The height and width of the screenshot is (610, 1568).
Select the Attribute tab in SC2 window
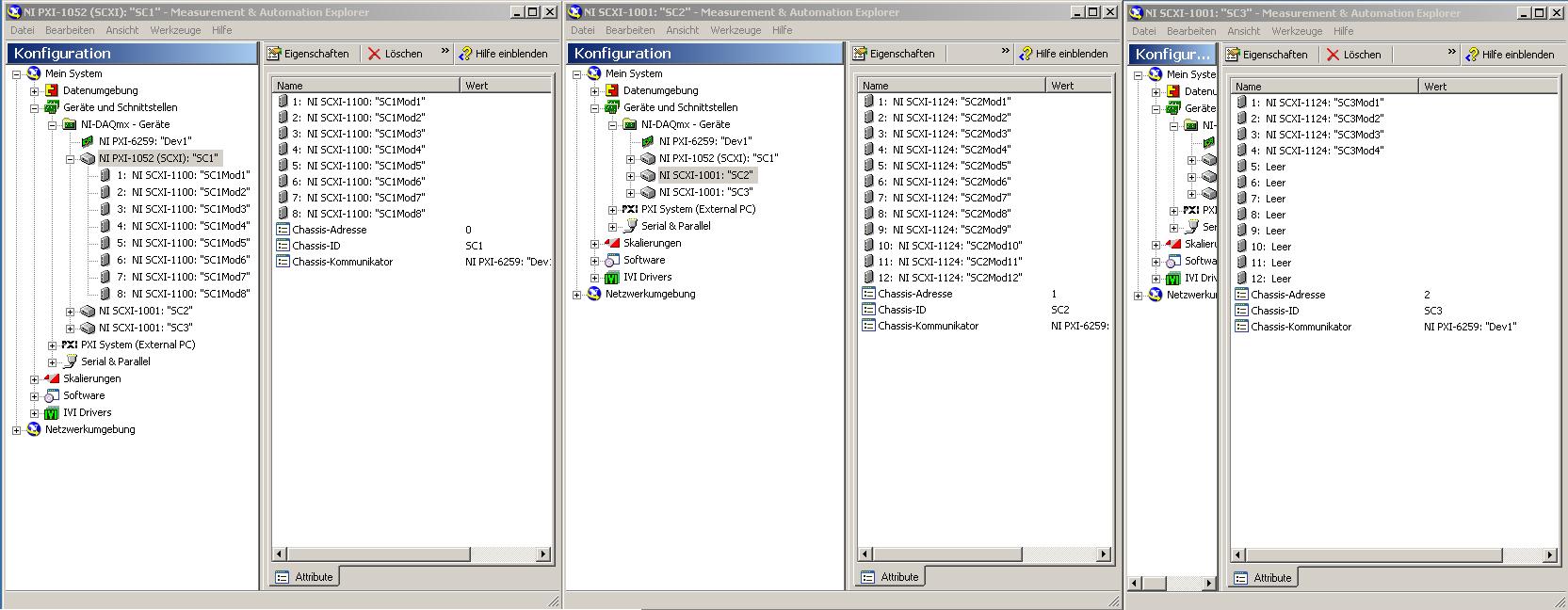click(x=891, y=577)
